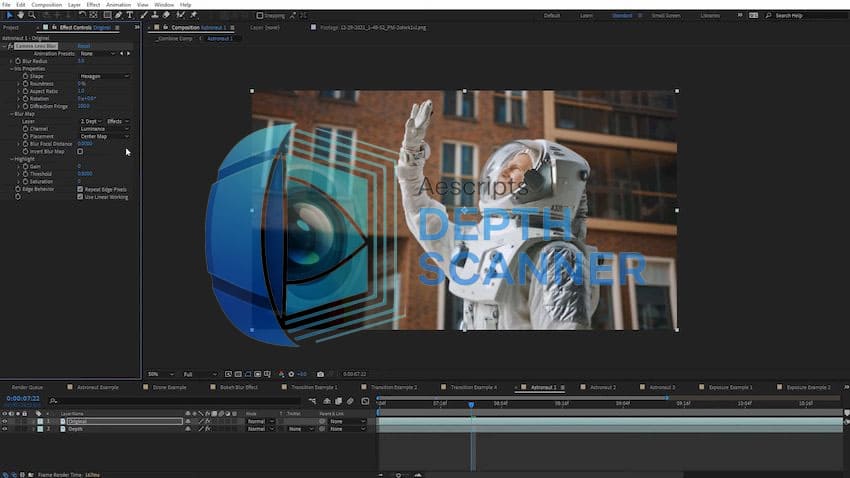The height and width of the screenshot is (478, 850).
Task: Click the current timecode 0:00:07:22 display
Action: [x=23, y=398]
